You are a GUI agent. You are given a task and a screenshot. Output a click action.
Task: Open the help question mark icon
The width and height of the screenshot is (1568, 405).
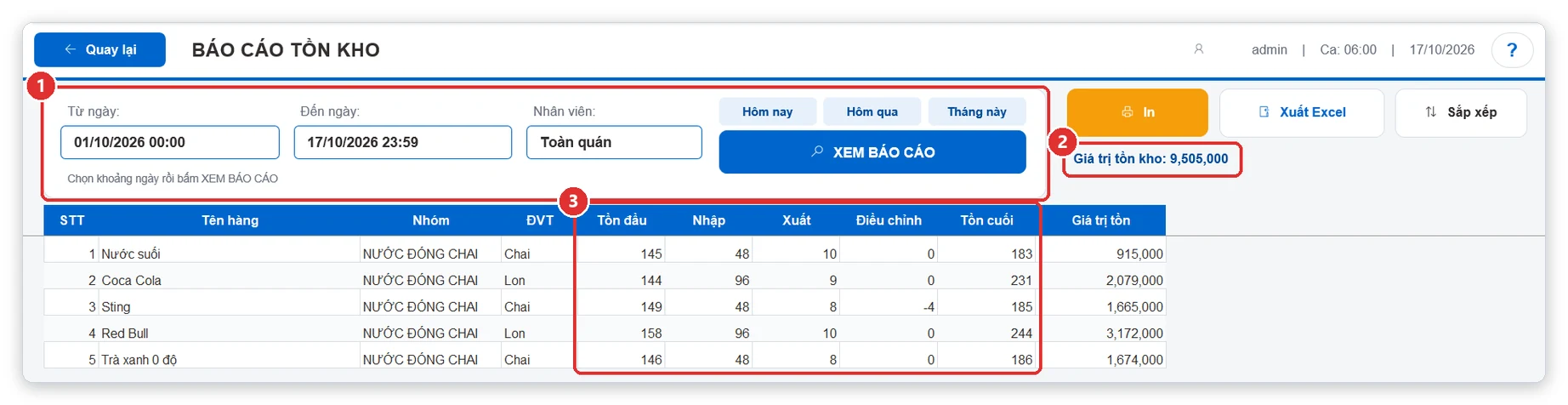1512,49
